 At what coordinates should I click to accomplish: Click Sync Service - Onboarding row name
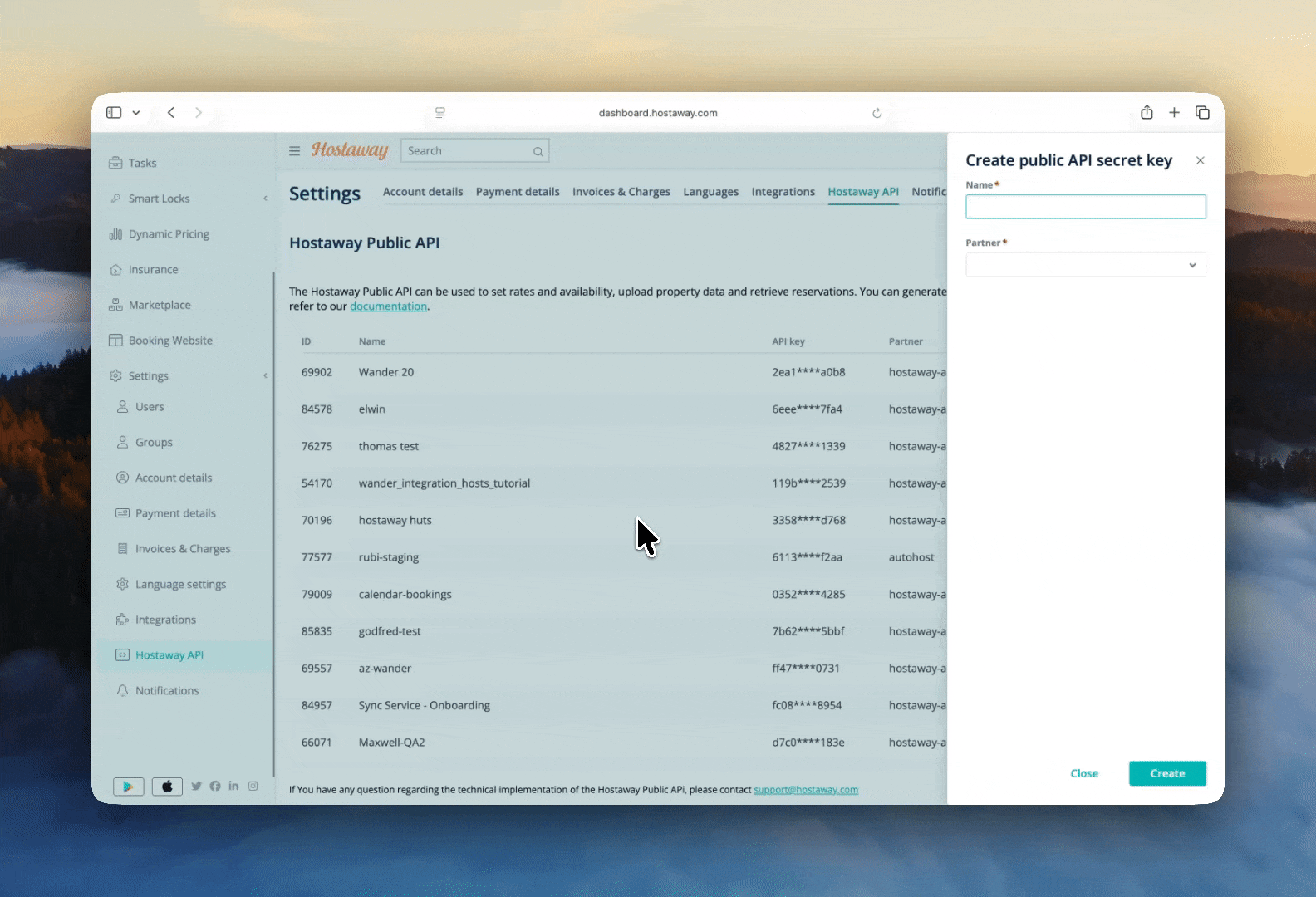[x=425, y=706]
